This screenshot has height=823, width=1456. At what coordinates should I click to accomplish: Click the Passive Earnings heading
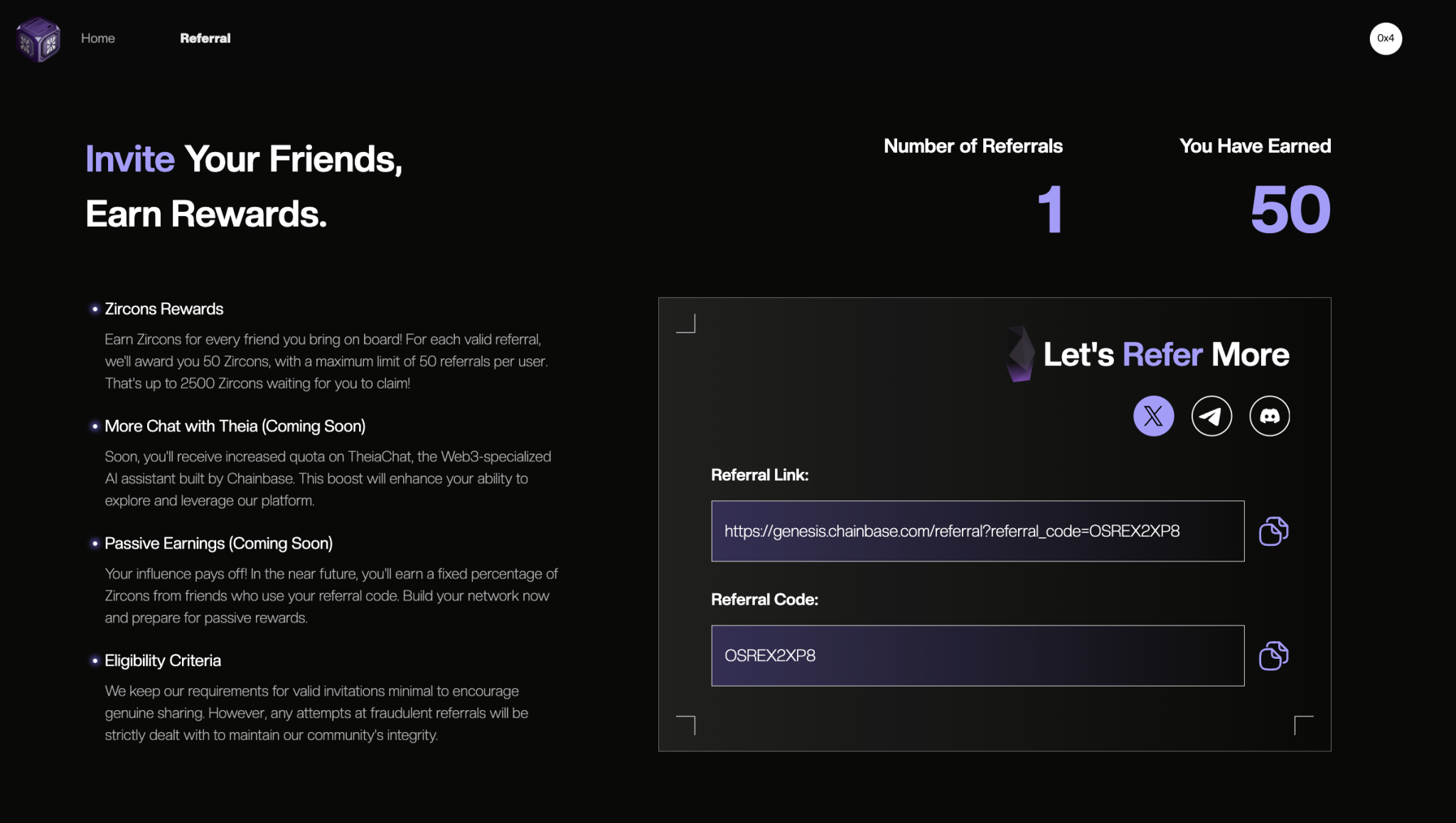218,544
